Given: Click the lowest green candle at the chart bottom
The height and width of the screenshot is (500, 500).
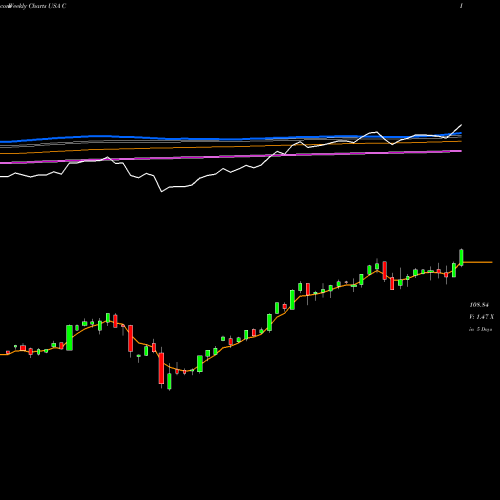Looking at the screenshot, I should pyautogui.click(x=169, y=381).
